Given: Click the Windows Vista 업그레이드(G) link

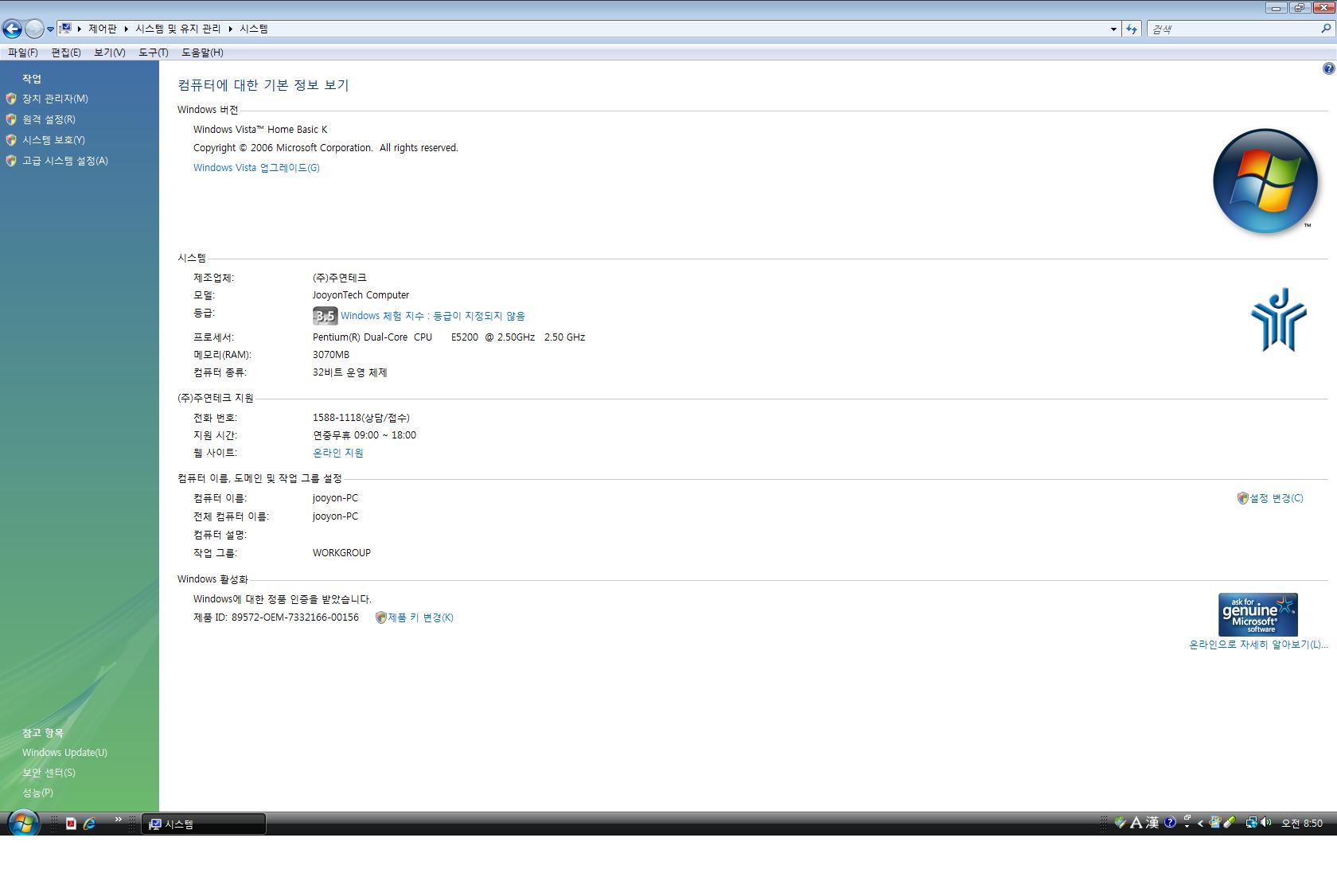Looking at the screenshot, I should pos(256,168).
